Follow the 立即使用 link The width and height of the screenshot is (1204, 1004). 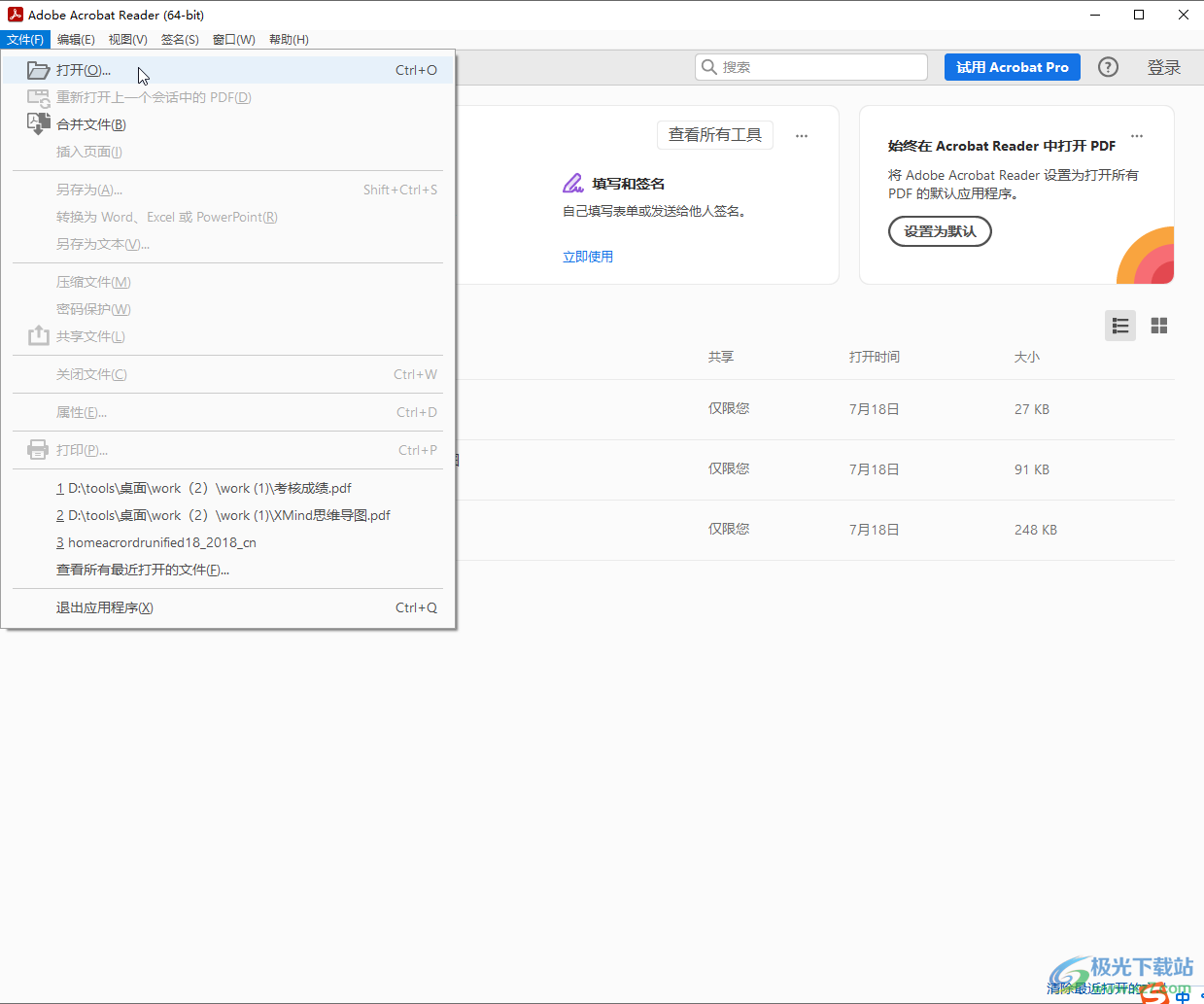pos(588,257)
